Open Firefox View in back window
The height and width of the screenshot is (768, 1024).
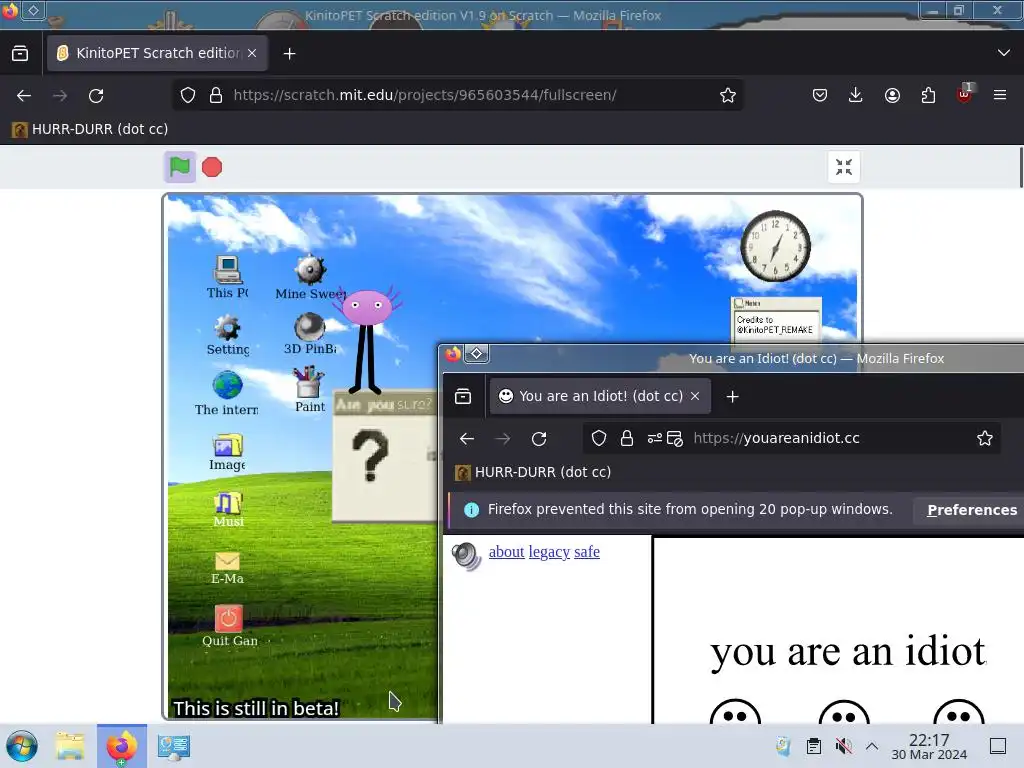pos(20,54)
